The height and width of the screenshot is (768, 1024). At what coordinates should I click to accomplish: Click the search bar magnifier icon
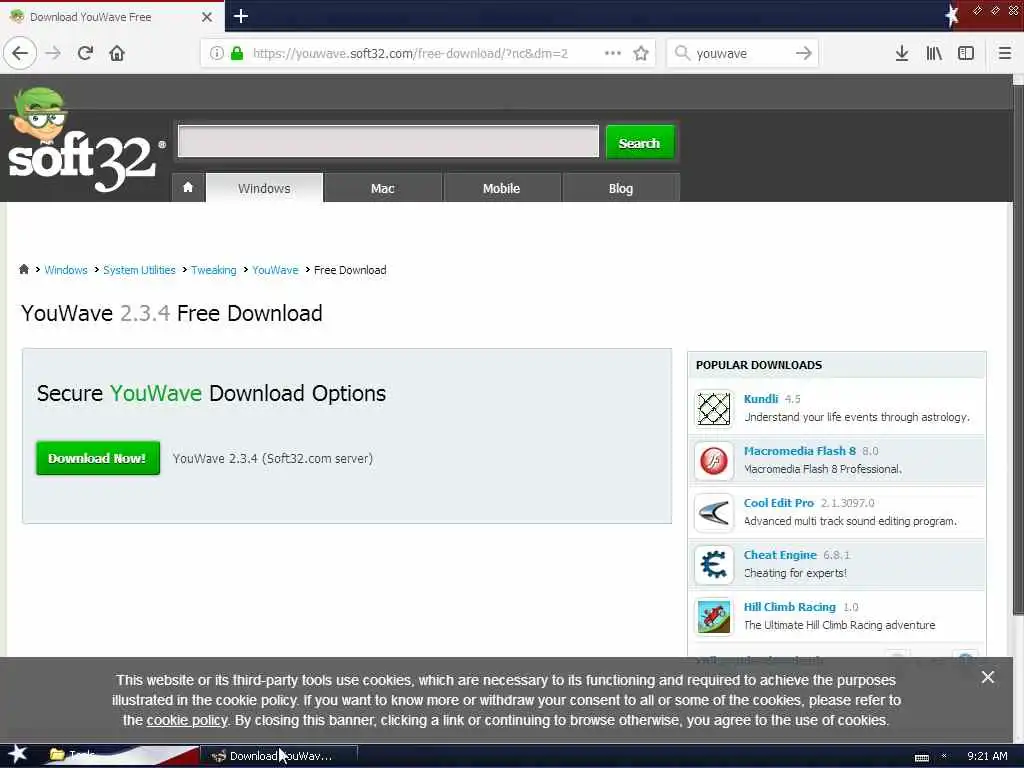pyautogui.click(x=682, y=53)
